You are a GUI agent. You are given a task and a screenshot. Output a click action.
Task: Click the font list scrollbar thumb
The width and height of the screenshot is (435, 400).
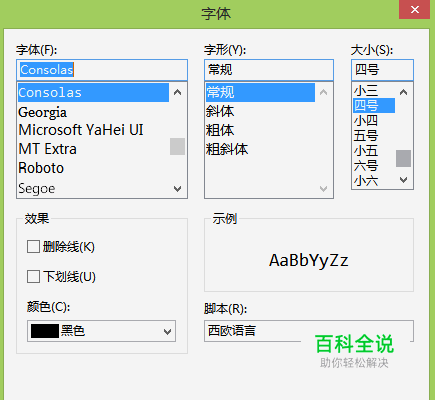pyautogui.click(x=178, y=147)
